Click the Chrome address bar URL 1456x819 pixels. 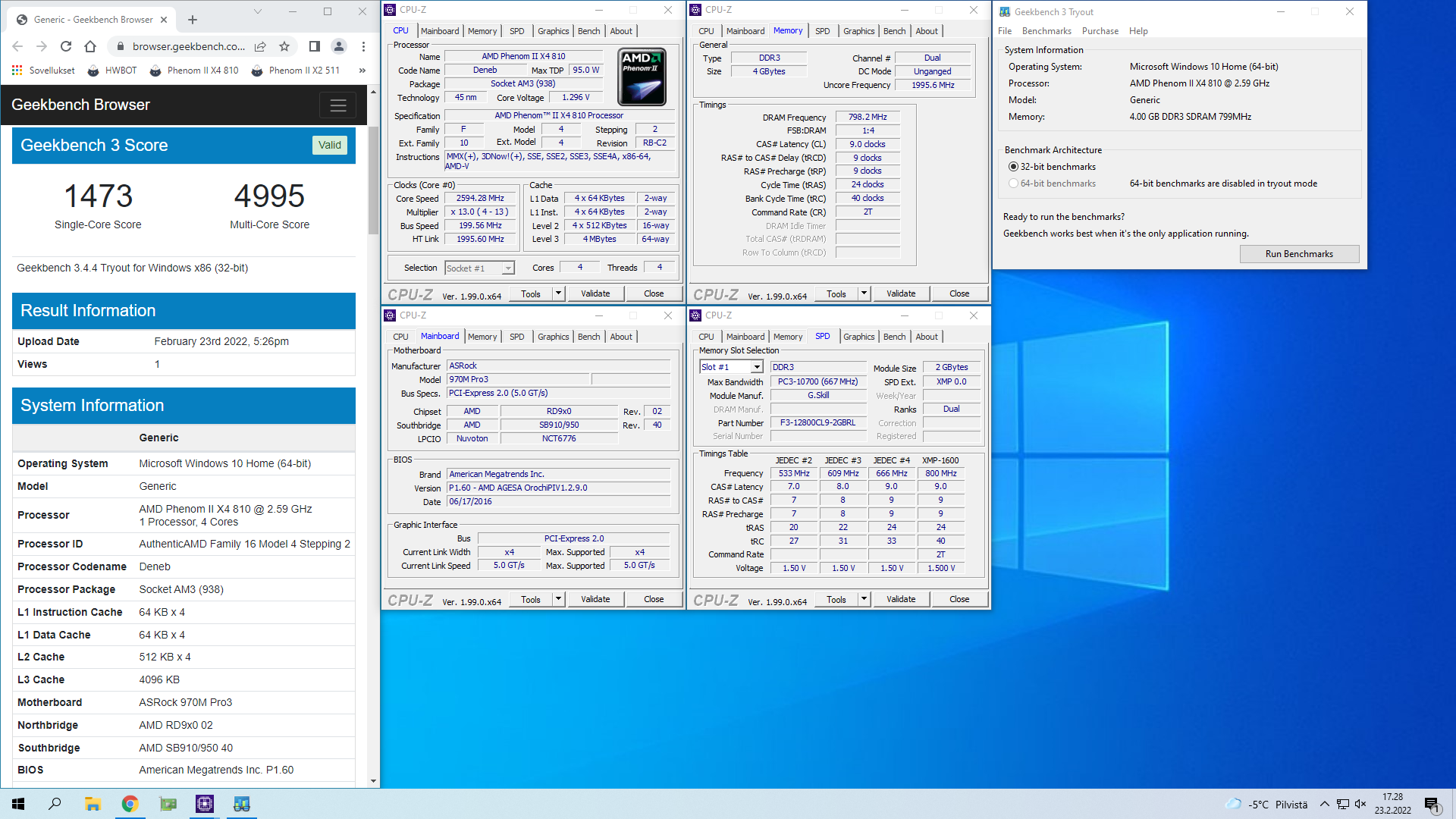point(188,46)
